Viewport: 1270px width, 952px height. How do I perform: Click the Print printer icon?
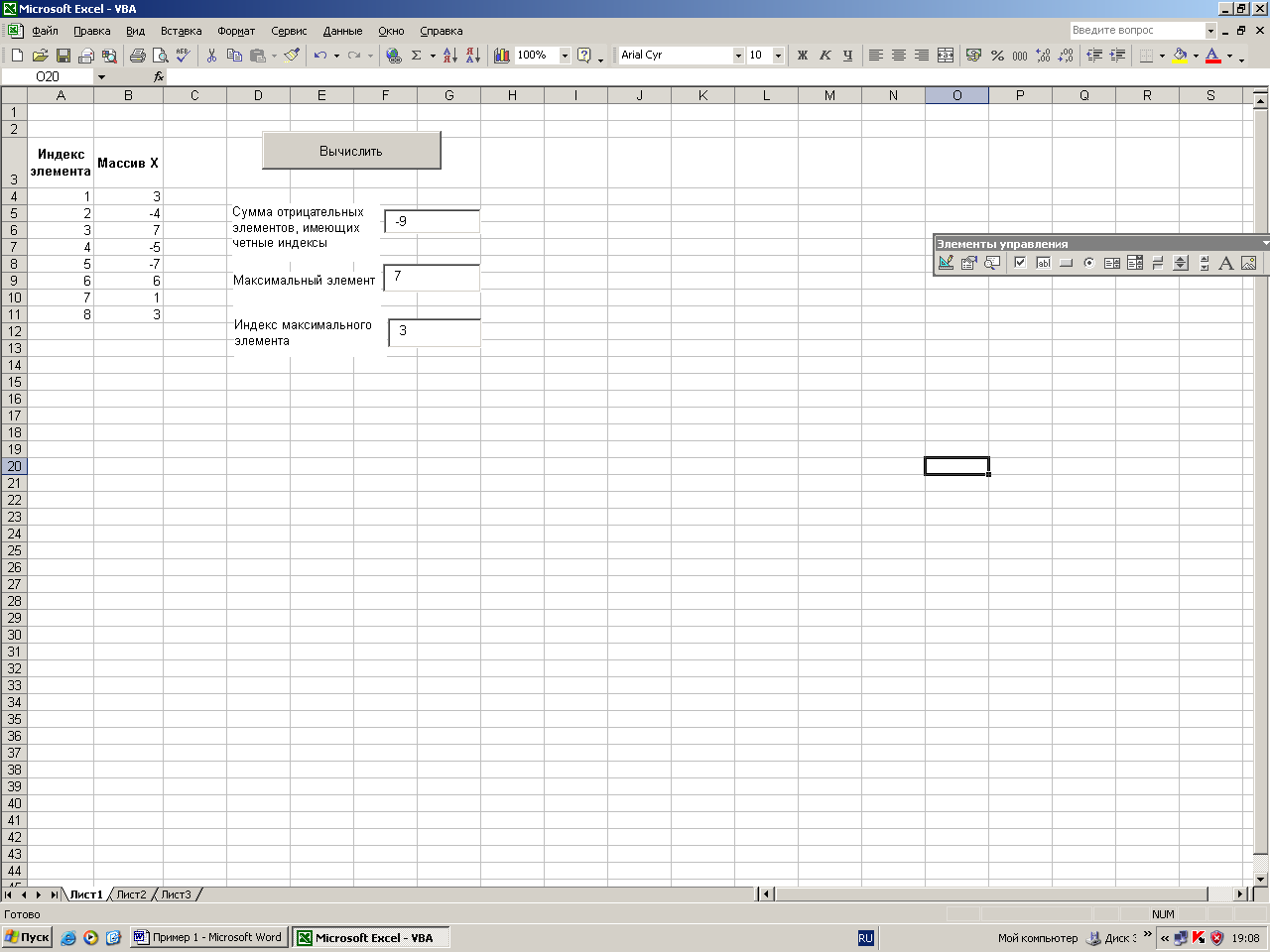137,56
